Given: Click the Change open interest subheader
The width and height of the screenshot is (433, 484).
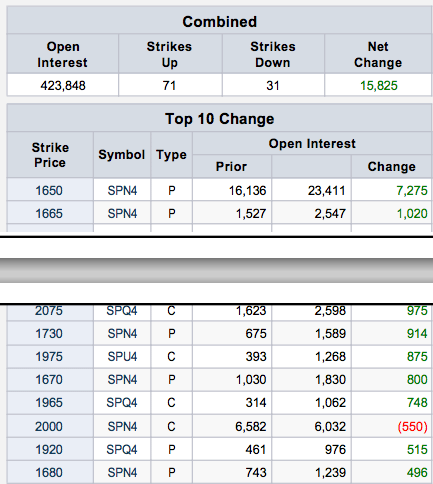Looking at the screenshot, I should [x=392, y=166].
